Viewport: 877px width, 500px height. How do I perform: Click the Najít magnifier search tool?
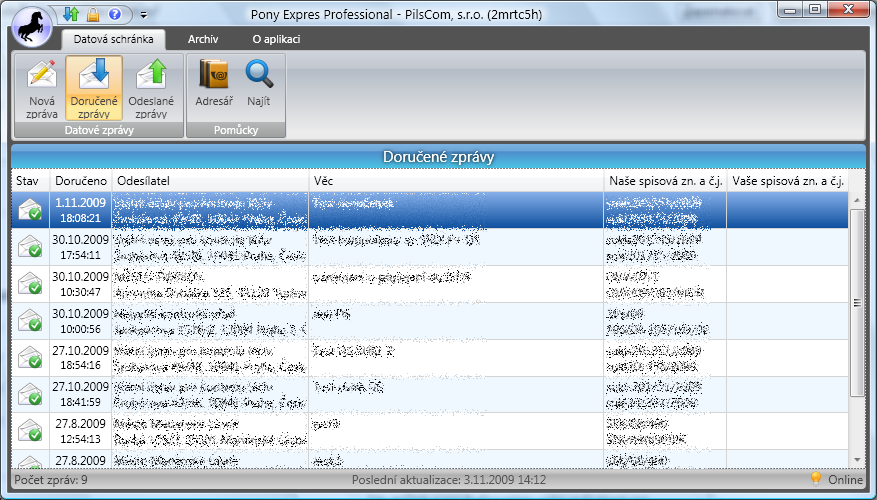(258, 83)
